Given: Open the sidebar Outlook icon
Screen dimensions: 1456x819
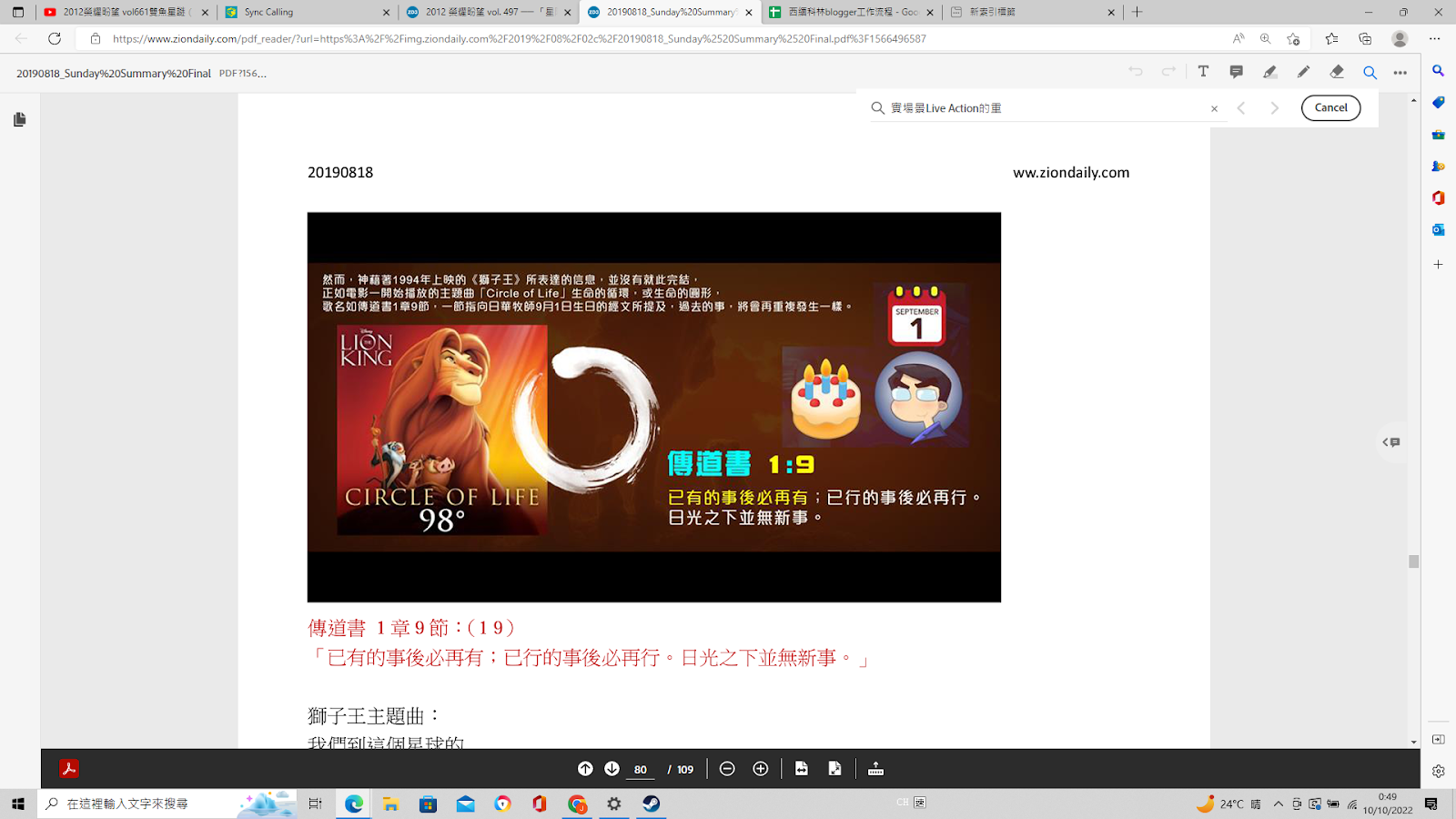Looking at the screenshot, I should 1438,229.
